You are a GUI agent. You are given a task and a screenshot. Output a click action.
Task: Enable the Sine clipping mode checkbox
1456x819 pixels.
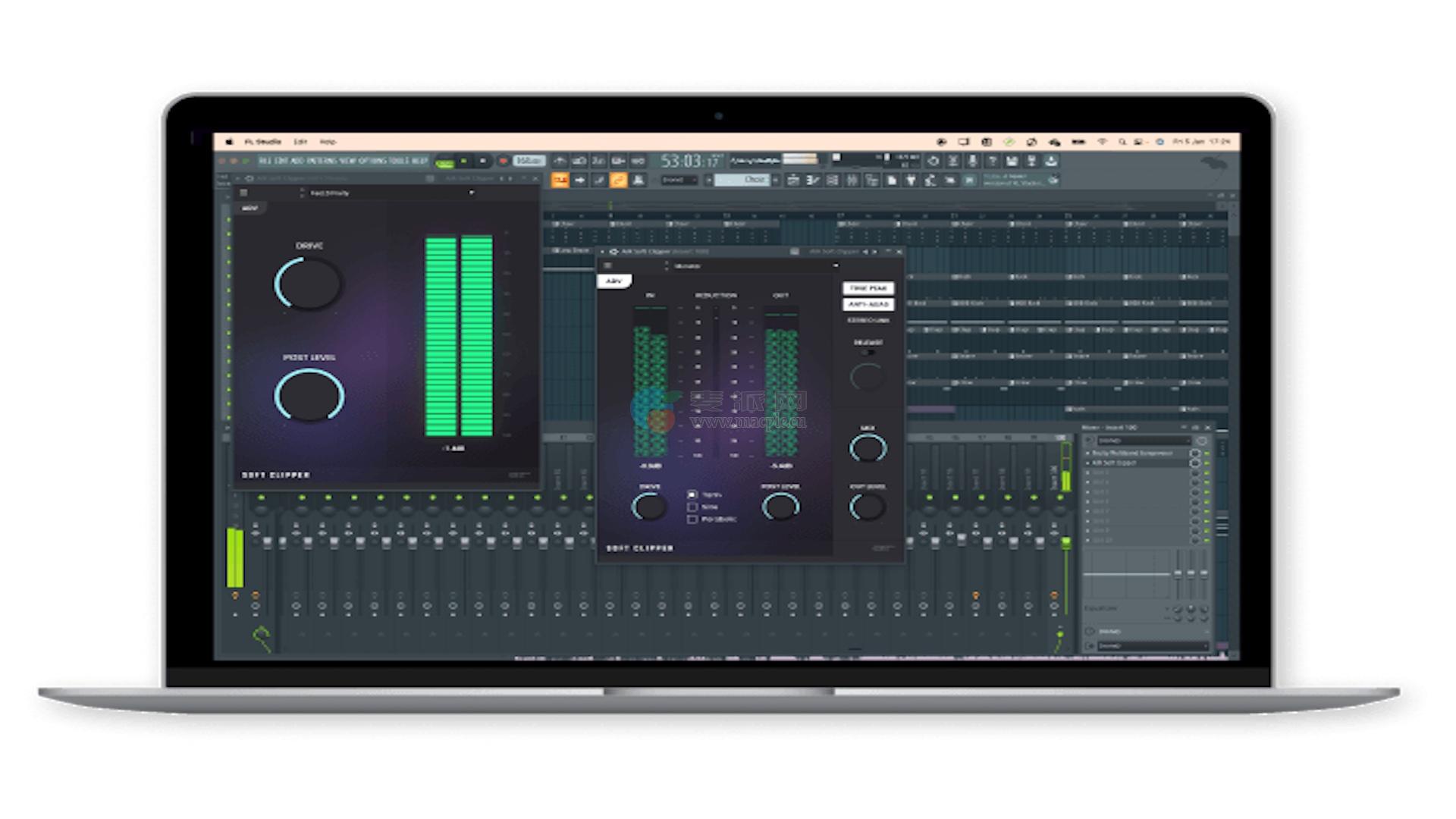(692, 507)
